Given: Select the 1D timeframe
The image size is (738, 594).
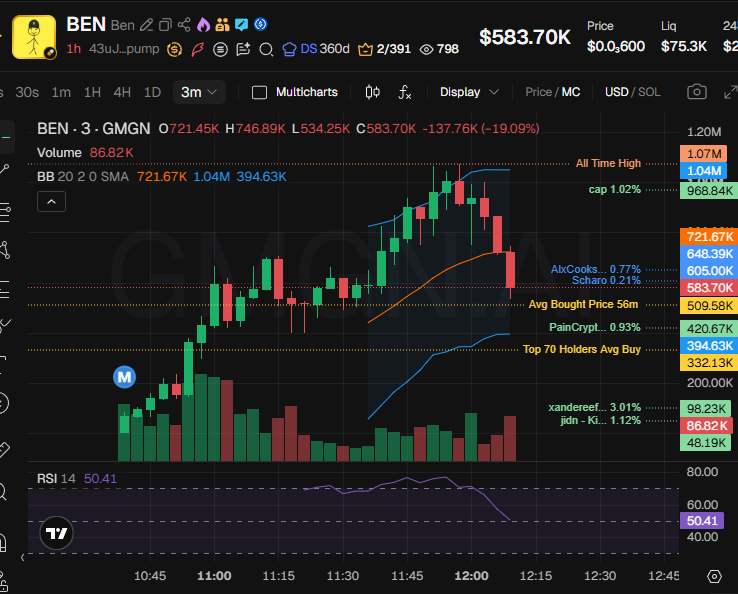Looking at the screenshot, I should (x=152, y=92).
